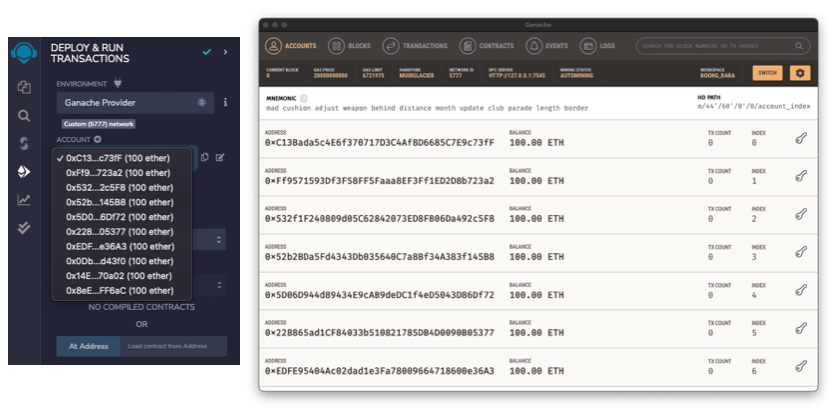Open Ganache settings gear icon

pos(800,73)
